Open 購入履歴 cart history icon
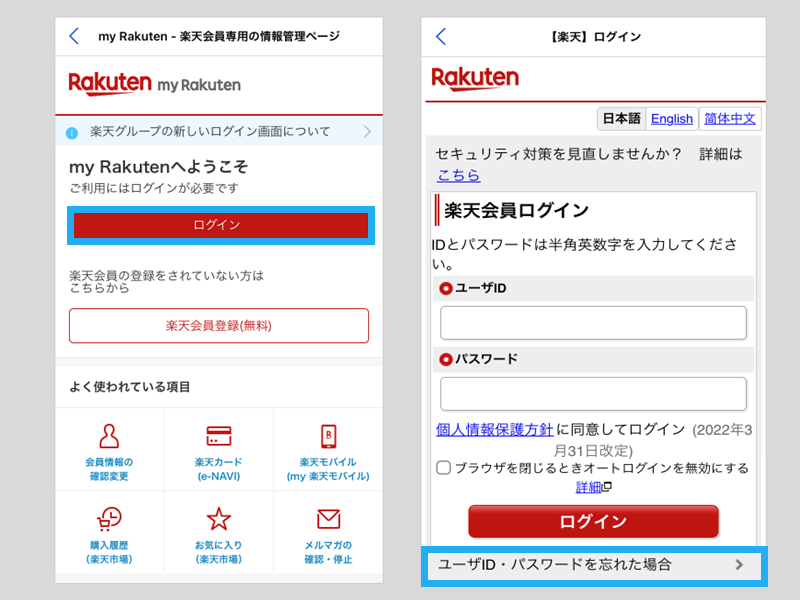Screen dimensions: 800x600 point(109,519)
